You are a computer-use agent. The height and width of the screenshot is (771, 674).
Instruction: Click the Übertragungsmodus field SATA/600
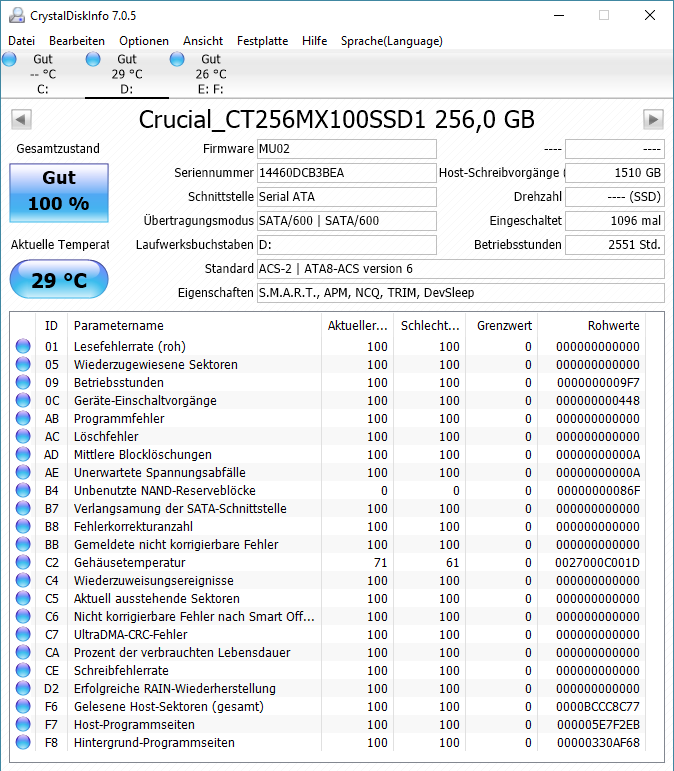(x=347, y=221)
